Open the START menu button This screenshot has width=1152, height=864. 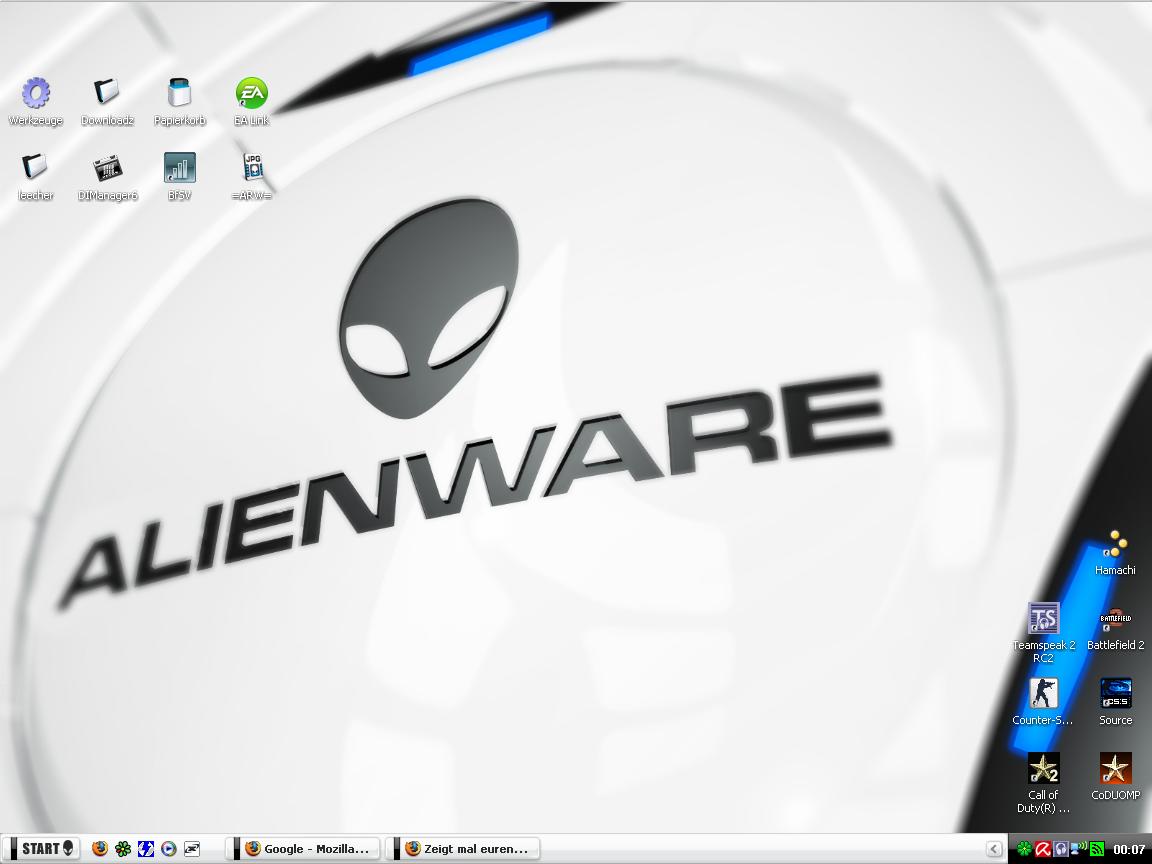[43, 849]
